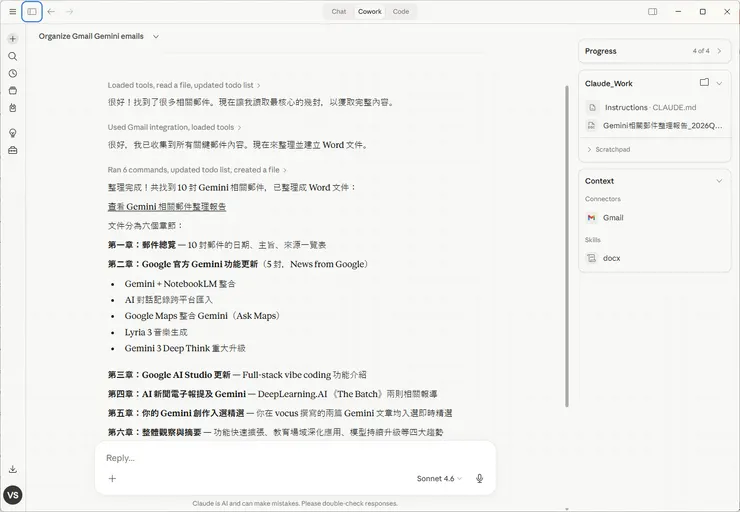Minimize the window
Viewport: 740px width, 512px height.
tap(678, 12)
